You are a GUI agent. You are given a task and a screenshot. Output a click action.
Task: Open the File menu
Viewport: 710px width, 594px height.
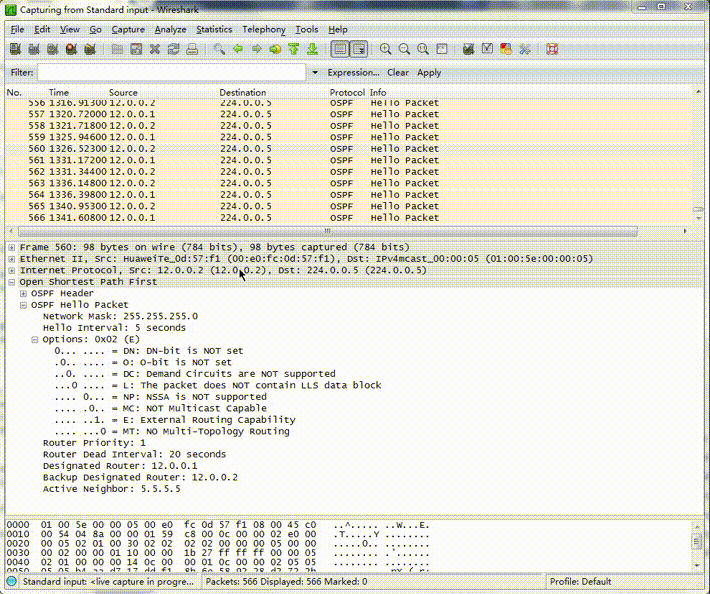17,29
